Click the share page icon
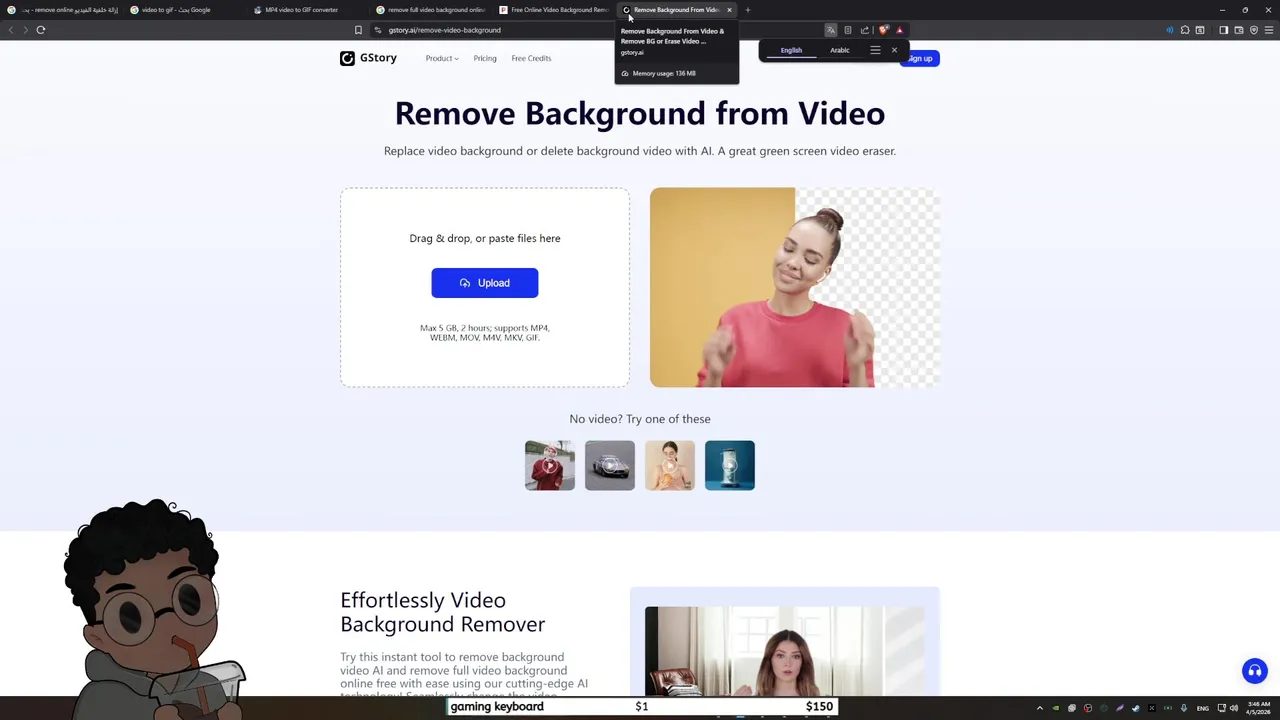1280x720 pixels. click(865, 30)
